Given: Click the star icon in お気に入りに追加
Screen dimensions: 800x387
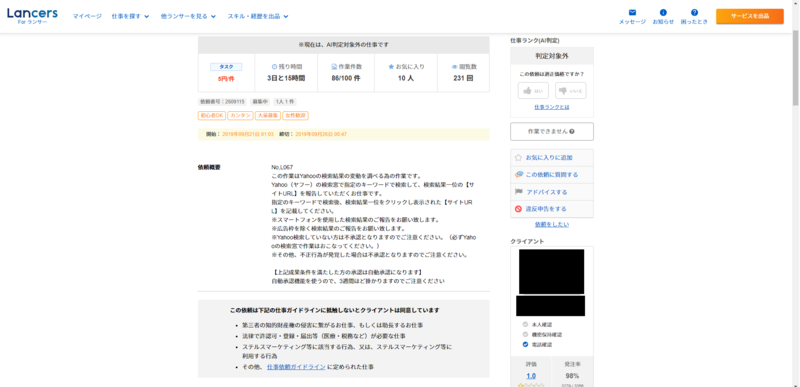Looking at the screenshot, I should coord(518,158).
